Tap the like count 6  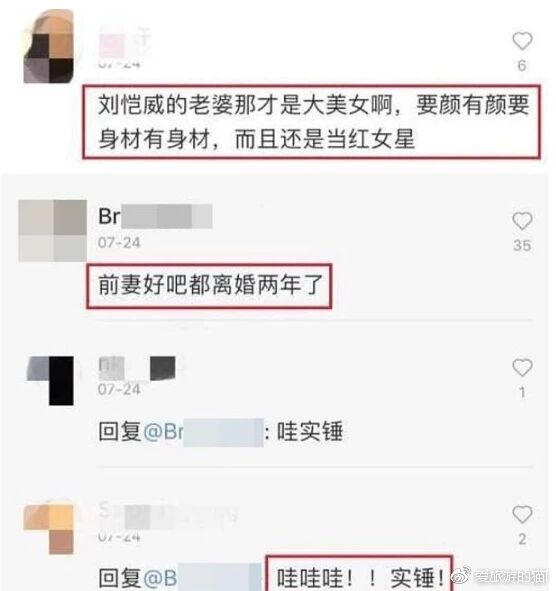522,66
